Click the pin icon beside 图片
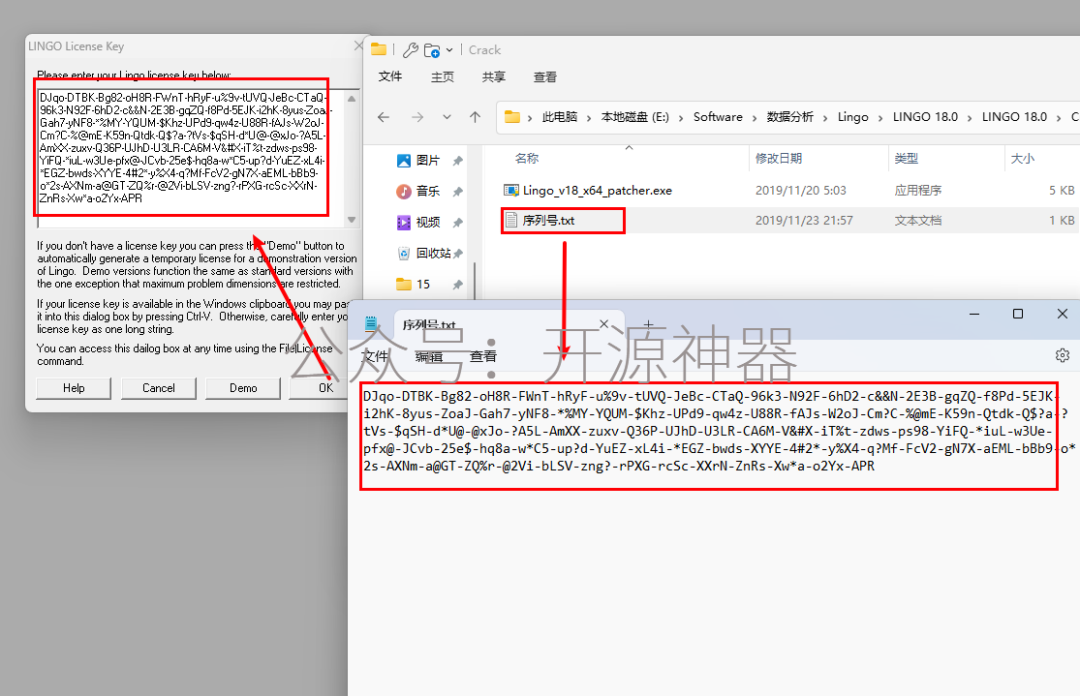 (457, 161)
